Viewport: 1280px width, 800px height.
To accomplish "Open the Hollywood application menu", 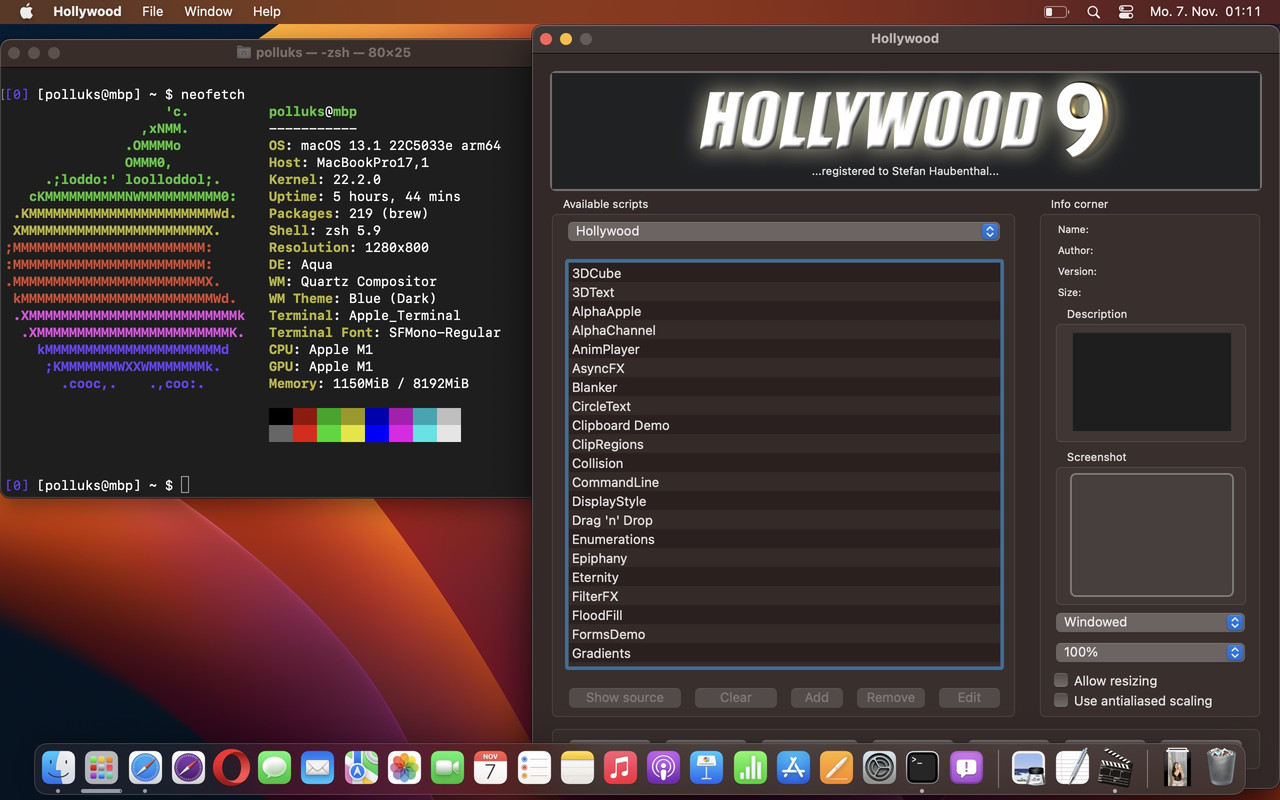I will tap(87, 12).
